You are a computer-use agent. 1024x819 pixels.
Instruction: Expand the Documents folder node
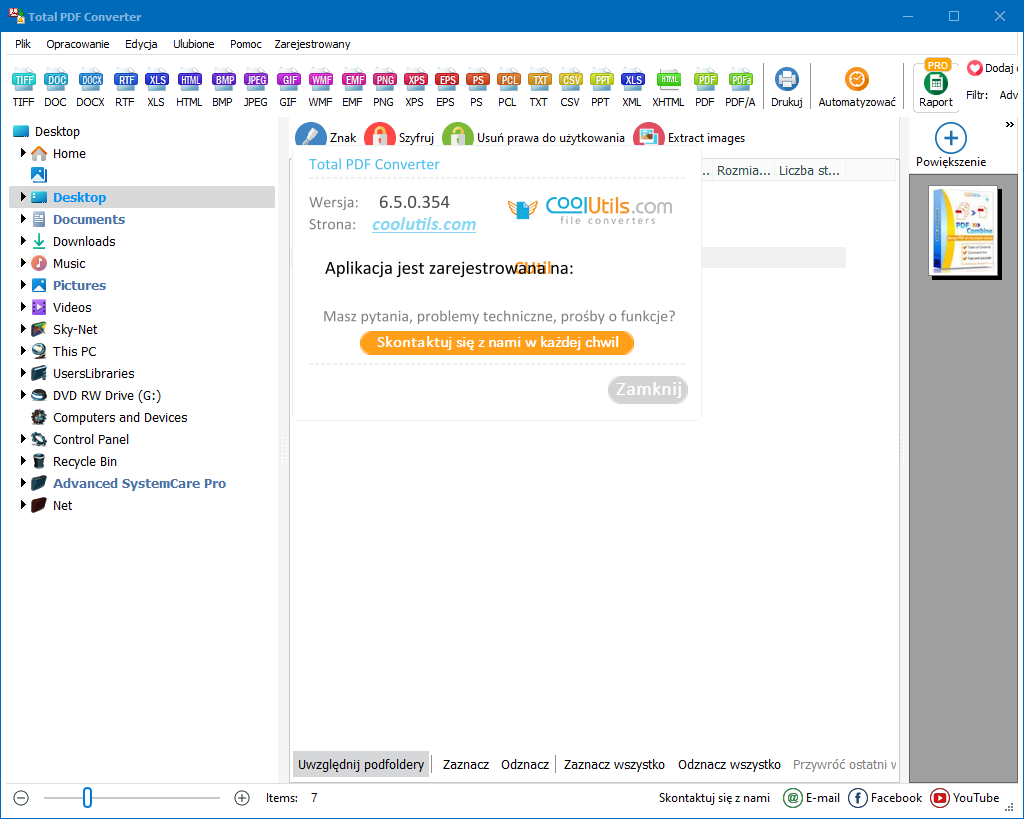point(23,219)
